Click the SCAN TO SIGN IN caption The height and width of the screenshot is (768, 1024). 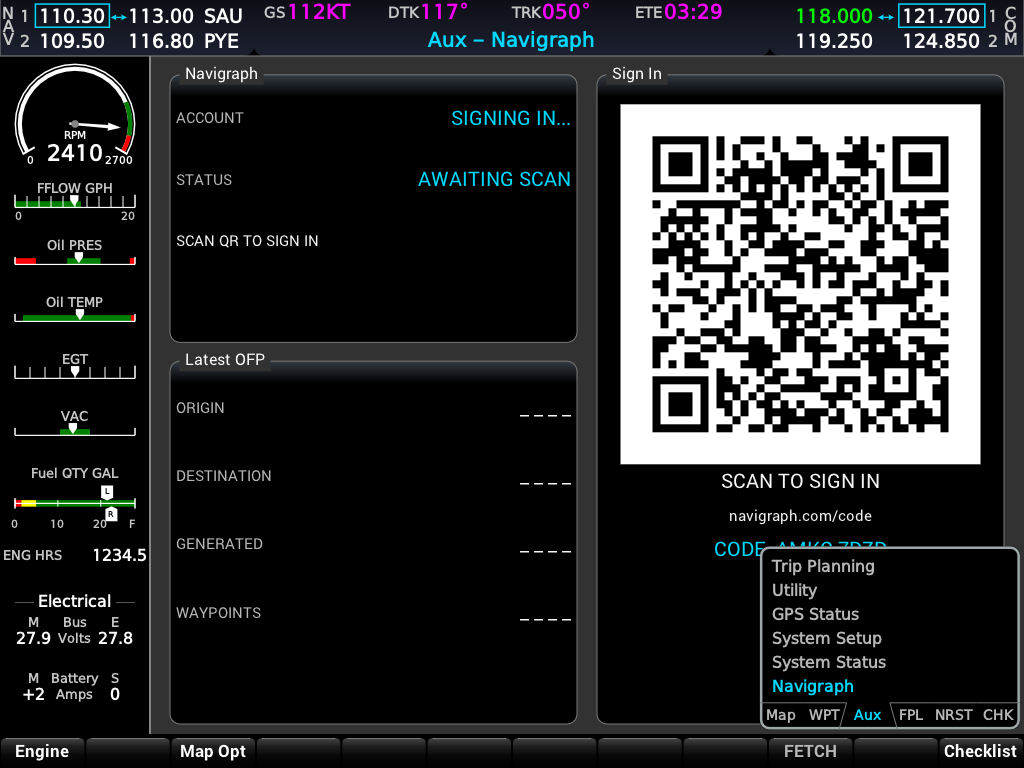click(x=800, y=481)
